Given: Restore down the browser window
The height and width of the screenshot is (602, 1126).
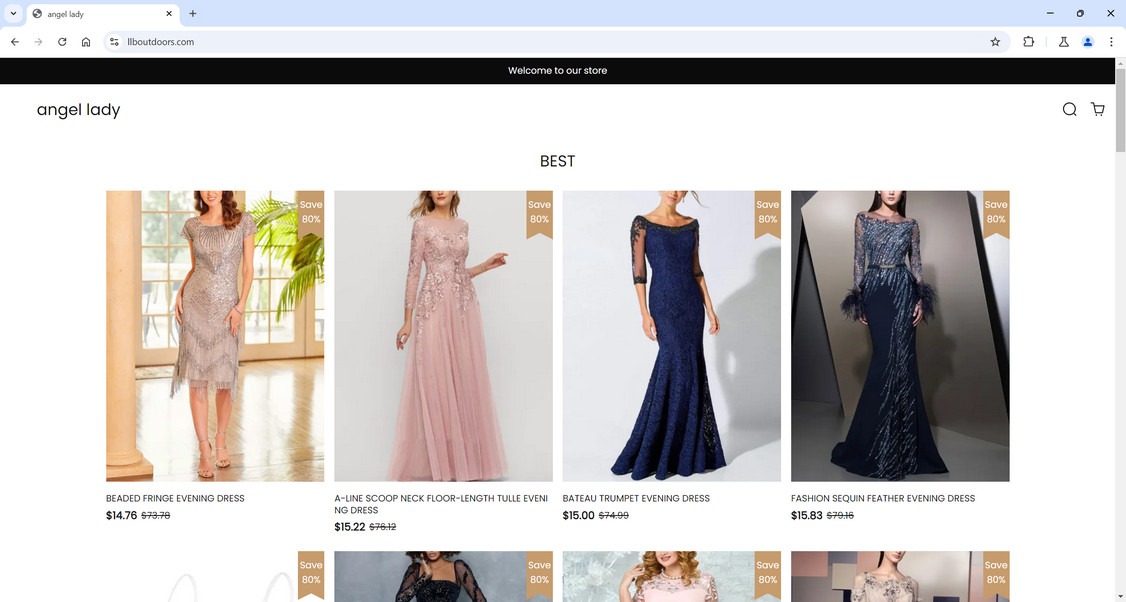Looking at the screenshot, I should 1080,13.
